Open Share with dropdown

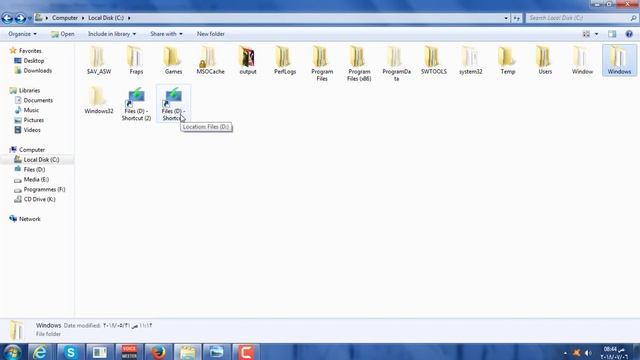(166, 34)
